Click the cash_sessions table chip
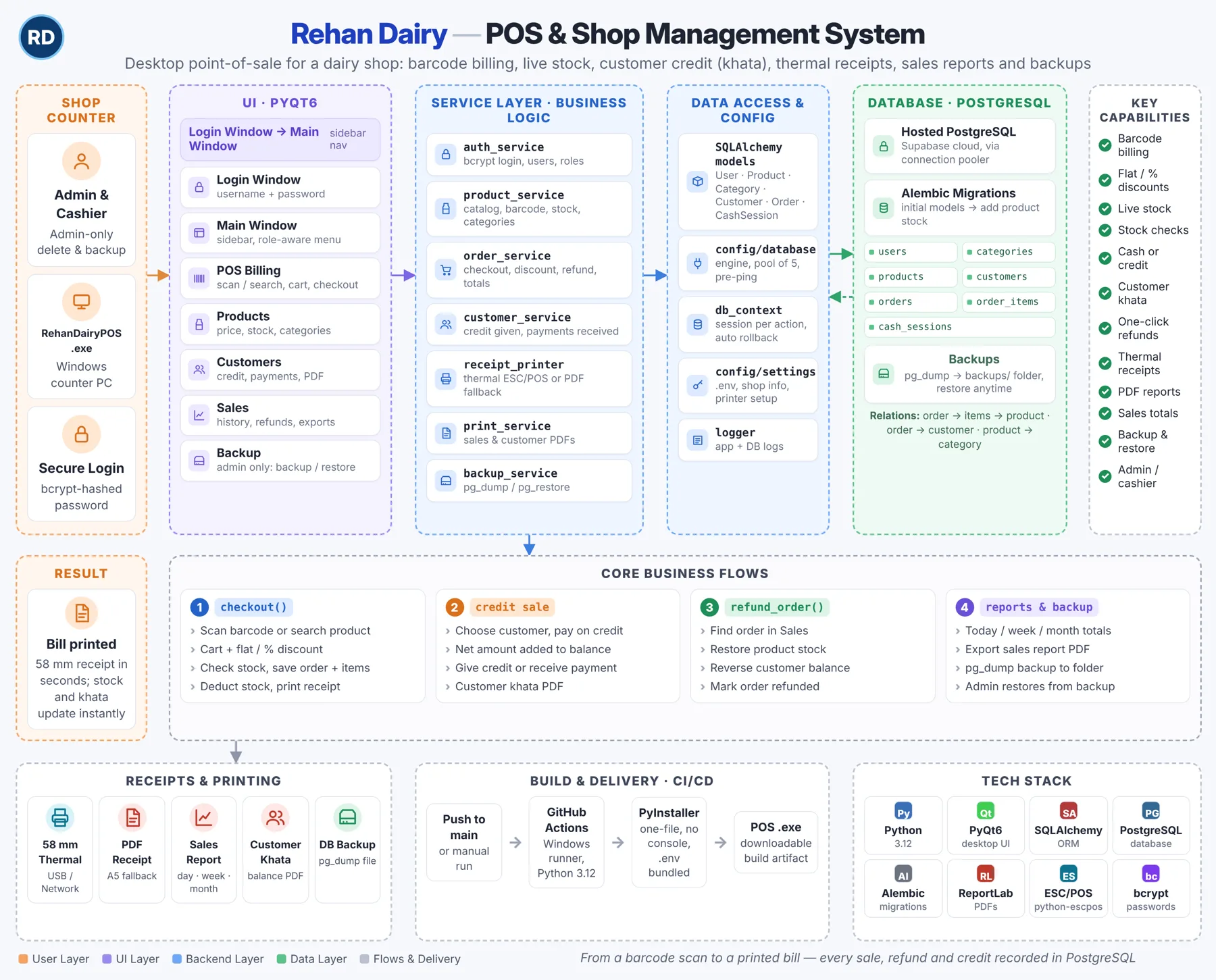Viewport: 1216px width, 980px height. [960, 327]
